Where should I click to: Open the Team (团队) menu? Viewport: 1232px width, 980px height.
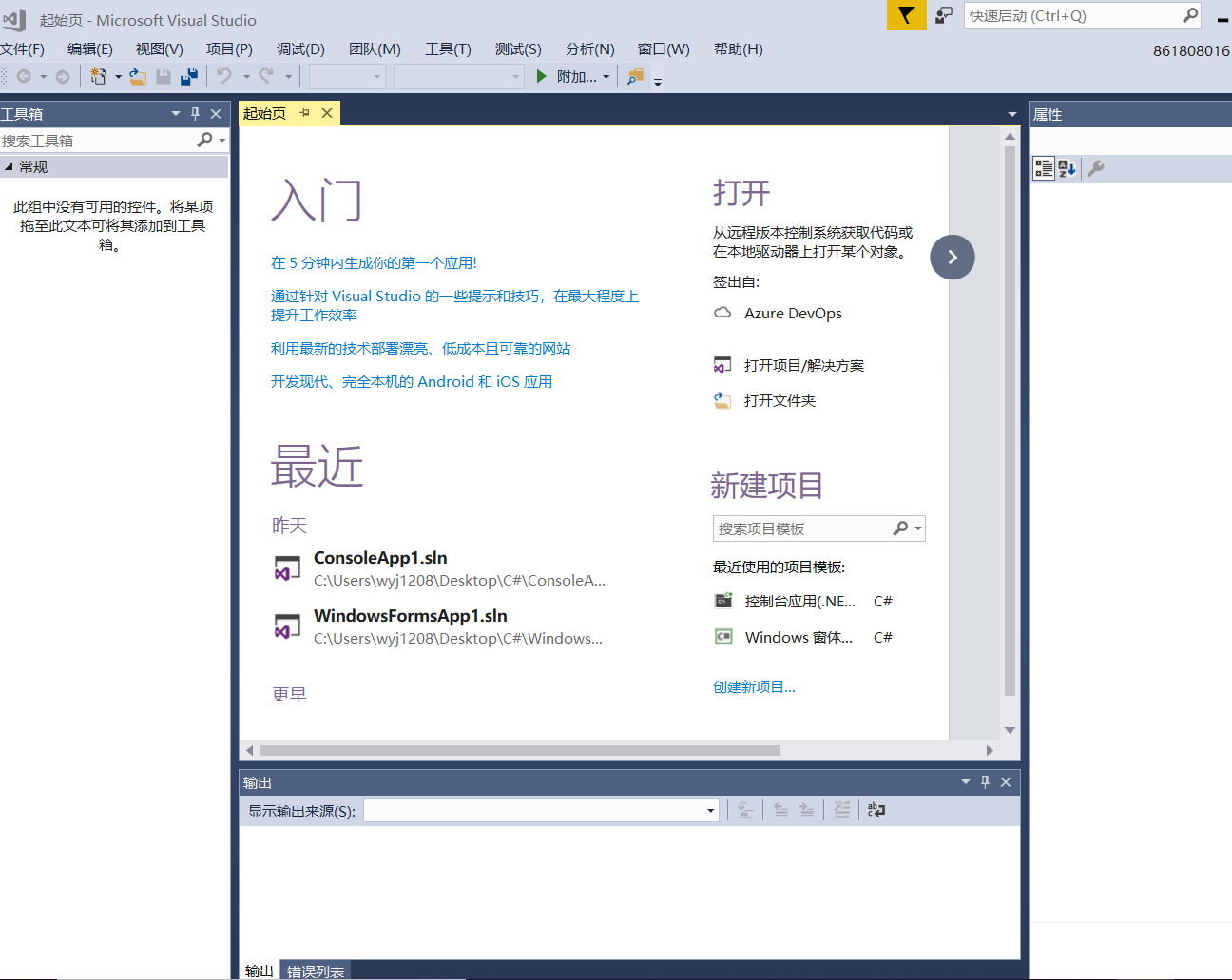[375, 48]
